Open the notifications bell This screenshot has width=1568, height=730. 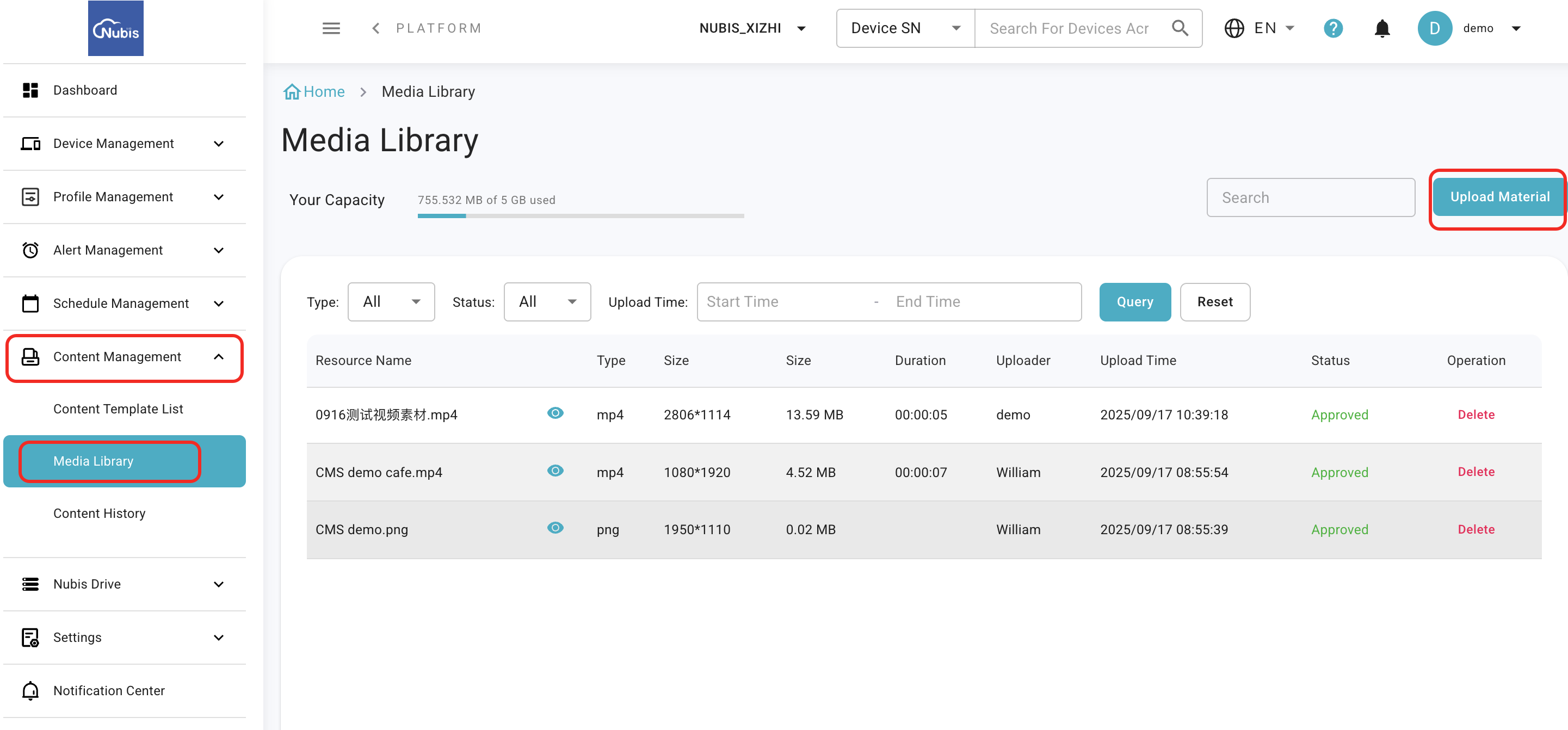click(1382, 28)
